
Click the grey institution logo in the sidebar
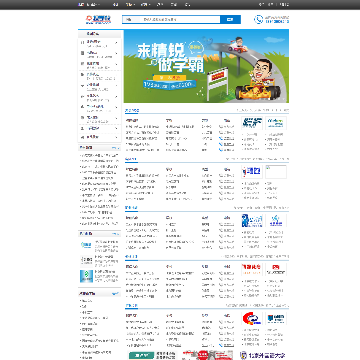[x=86, y=260]
